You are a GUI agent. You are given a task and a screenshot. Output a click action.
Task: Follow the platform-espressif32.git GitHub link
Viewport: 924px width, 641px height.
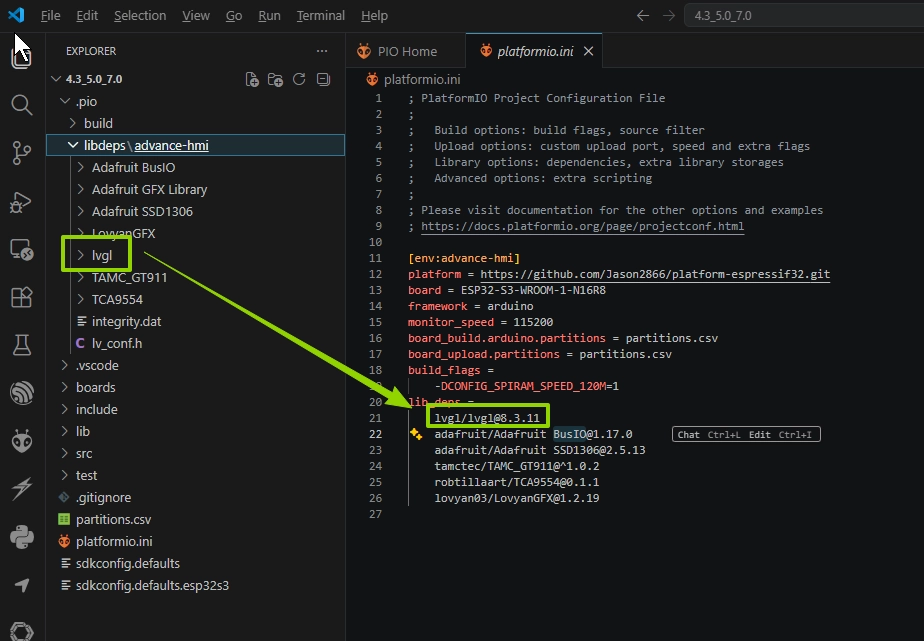point(655,274)
